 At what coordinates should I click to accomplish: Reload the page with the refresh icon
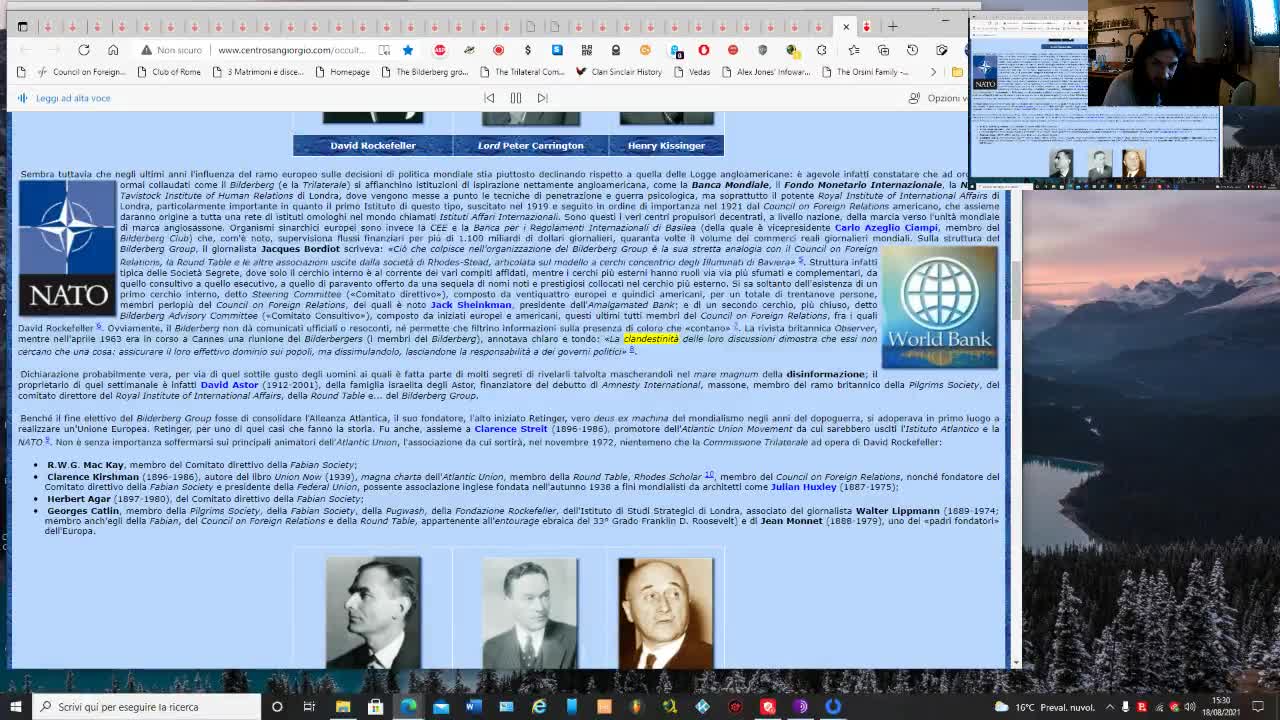pyautogui.click(x=84, y=50)
